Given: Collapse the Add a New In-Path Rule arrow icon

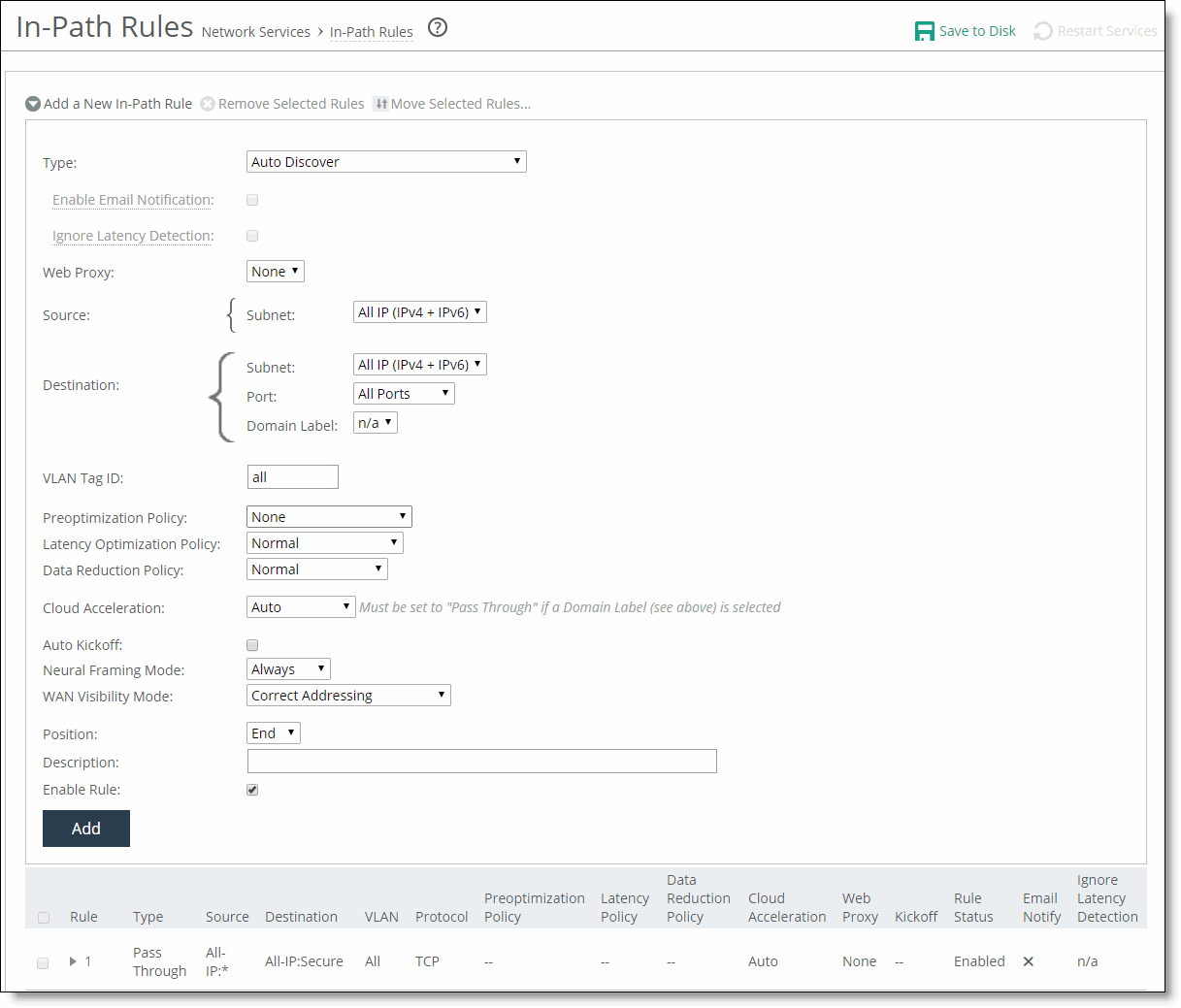Looking at the screenshot, I should coord(33,104).
